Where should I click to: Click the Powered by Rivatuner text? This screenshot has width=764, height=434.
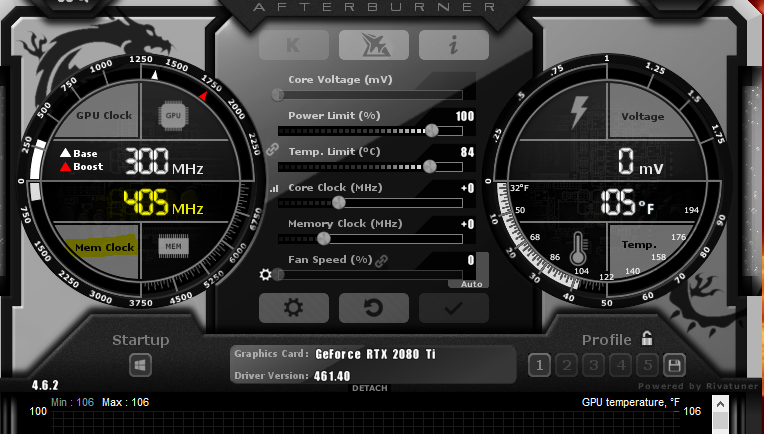coord(698,386)
